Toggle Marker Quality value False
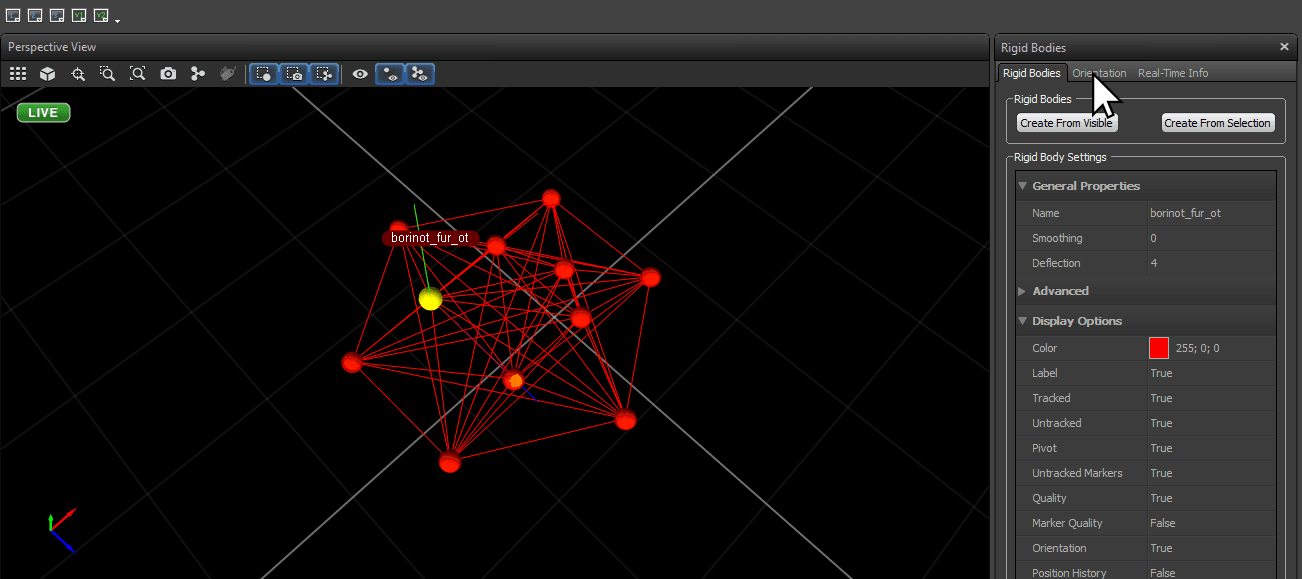1302x579 pixels. (1211, 523)
